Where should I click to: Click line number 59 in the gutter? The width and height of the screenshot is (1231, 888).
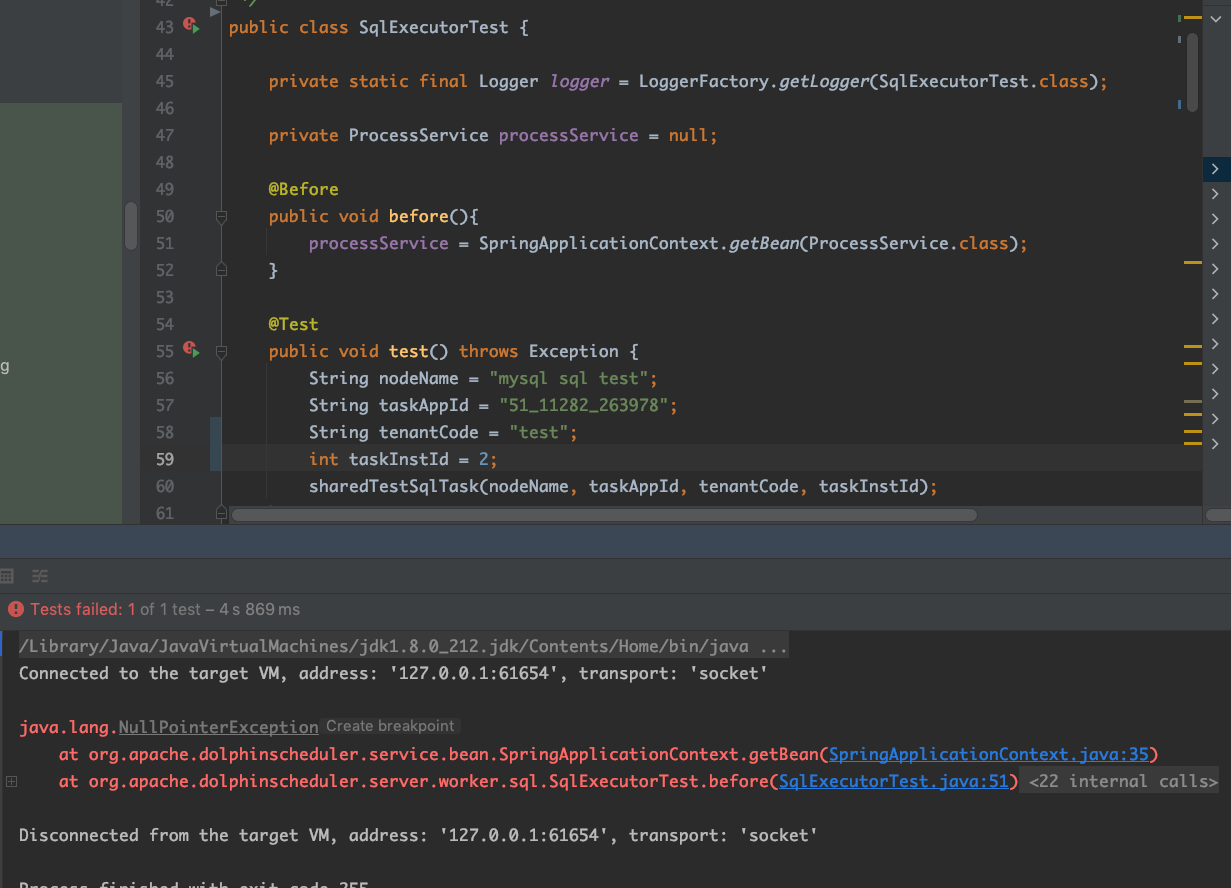(164, 459)
